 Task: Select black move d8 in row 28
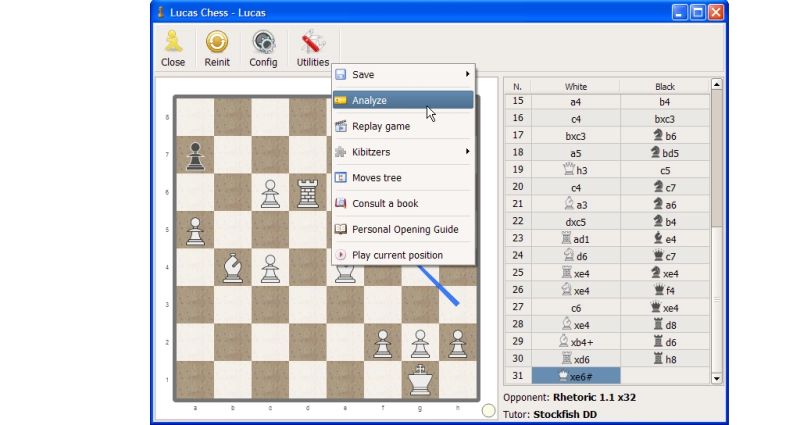click(x=665, y=324)
